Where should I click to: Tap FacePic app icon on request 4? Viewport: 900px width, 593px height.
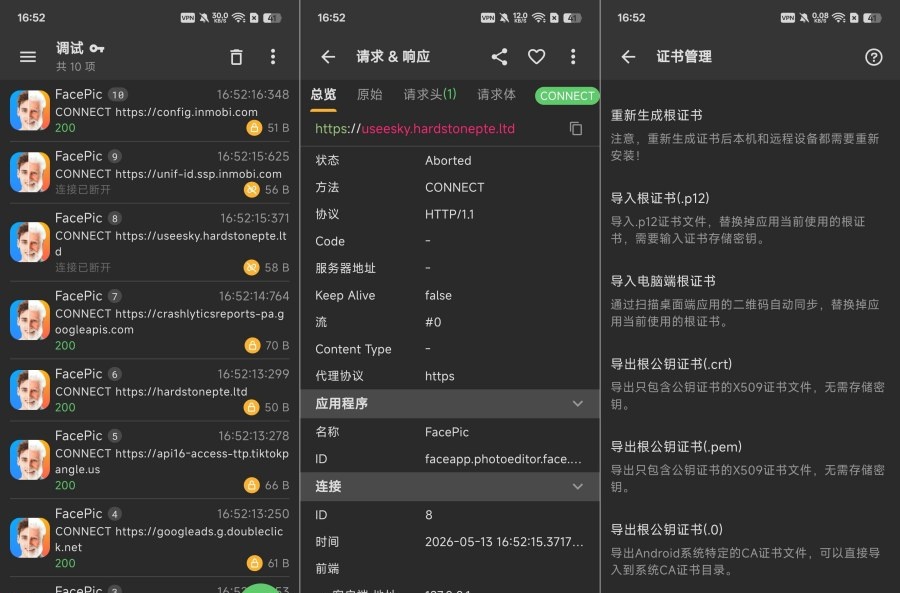pyautogui.click(x=30, y=538)
